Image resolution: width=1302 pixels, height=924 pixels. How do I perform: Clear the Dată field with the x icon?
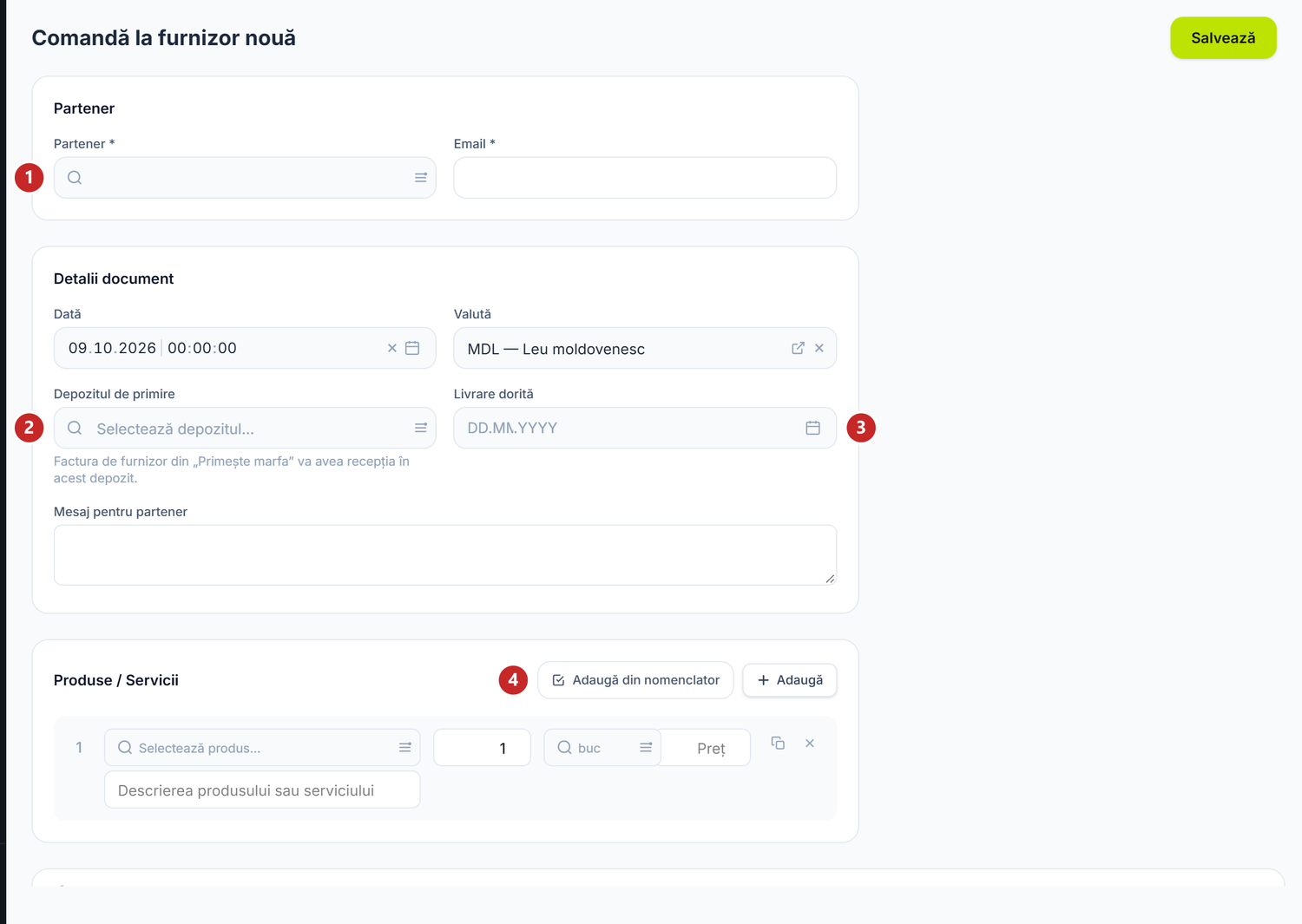392,348
